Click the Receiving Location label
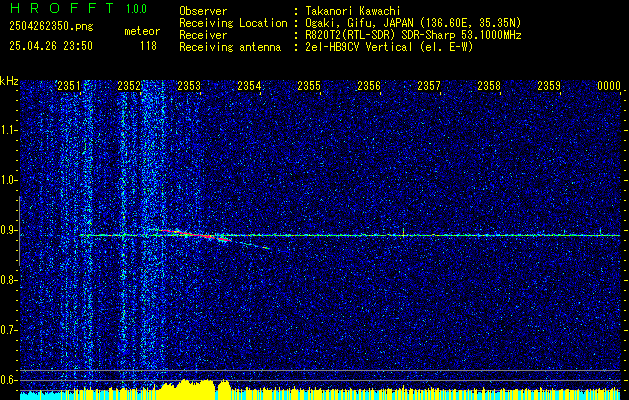 tap(233, 23)
